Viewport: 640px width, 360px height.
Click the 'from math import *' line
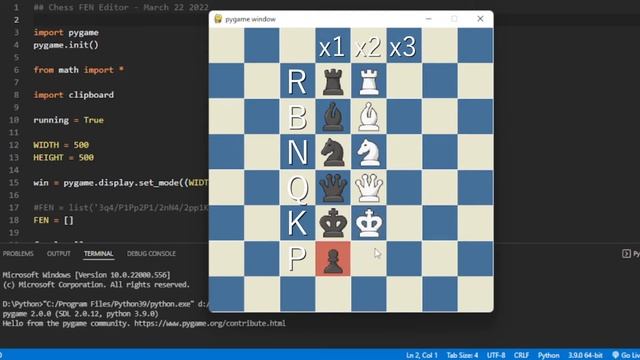[78, 70]
